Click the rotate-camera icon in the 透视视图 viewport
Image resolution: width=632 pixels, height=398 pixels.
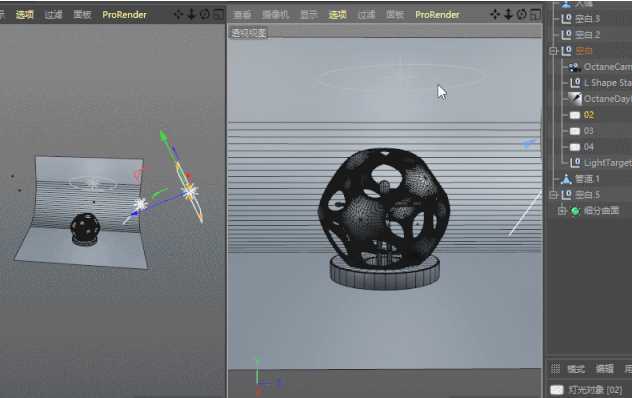coord(522,15)
